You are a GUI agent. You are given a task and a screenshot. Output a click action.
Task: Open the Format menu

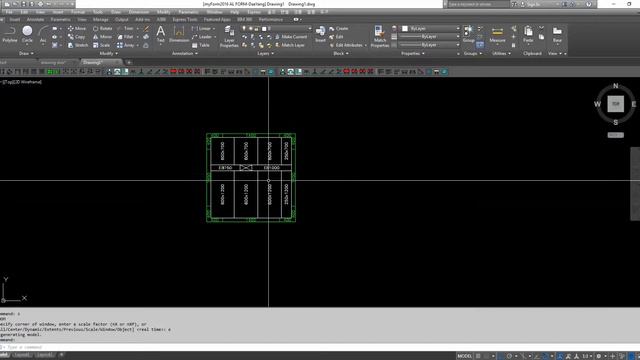[78, 12]
